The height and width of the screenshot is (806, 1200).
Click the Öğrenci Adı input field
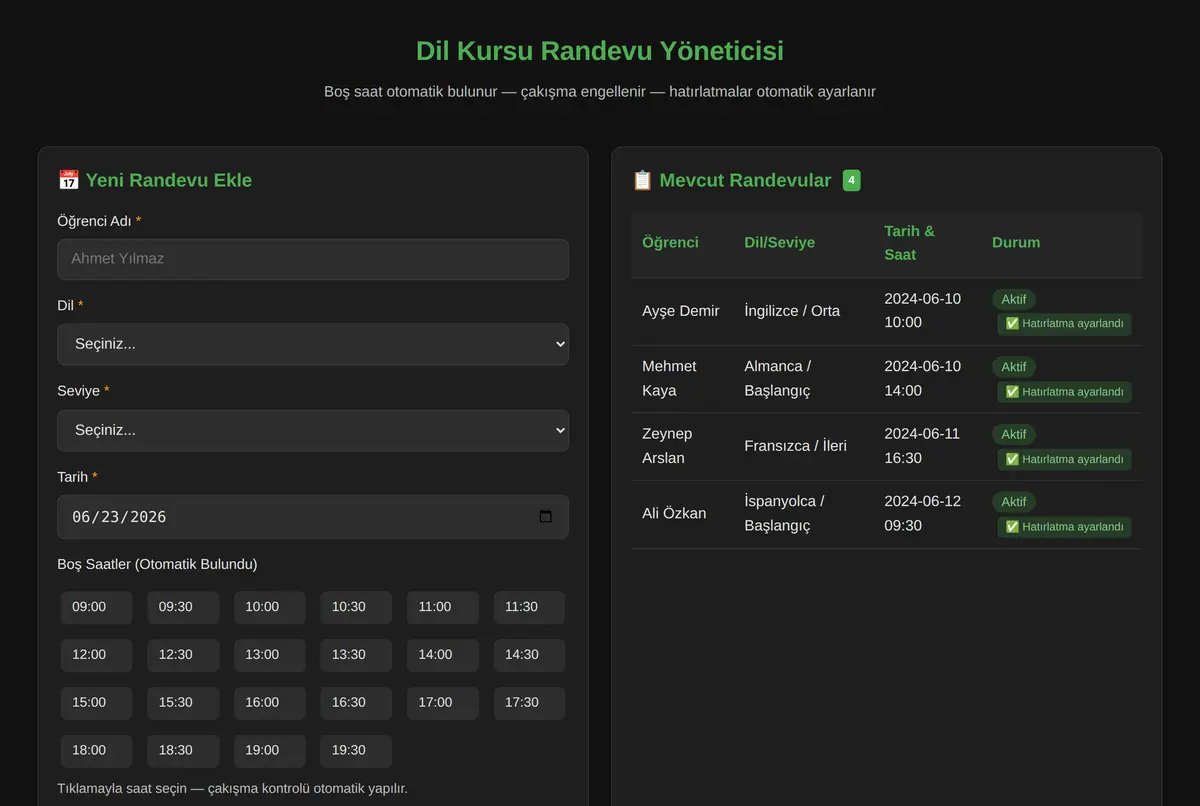[x=313, y=259]
